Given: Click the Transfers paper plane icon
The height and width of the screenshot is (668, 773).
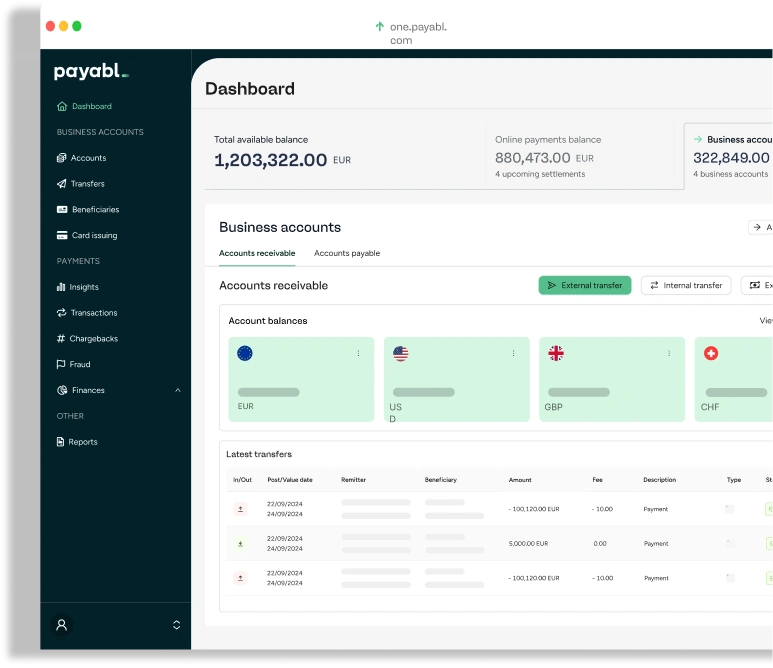Looking at the screenshot, I should 62,184.
